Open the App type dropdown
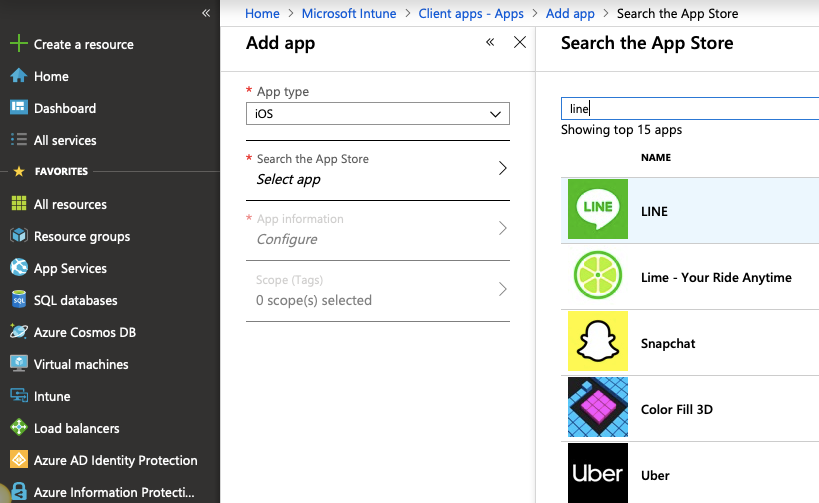The image size is (819, 503). click(x=378, y=114)
